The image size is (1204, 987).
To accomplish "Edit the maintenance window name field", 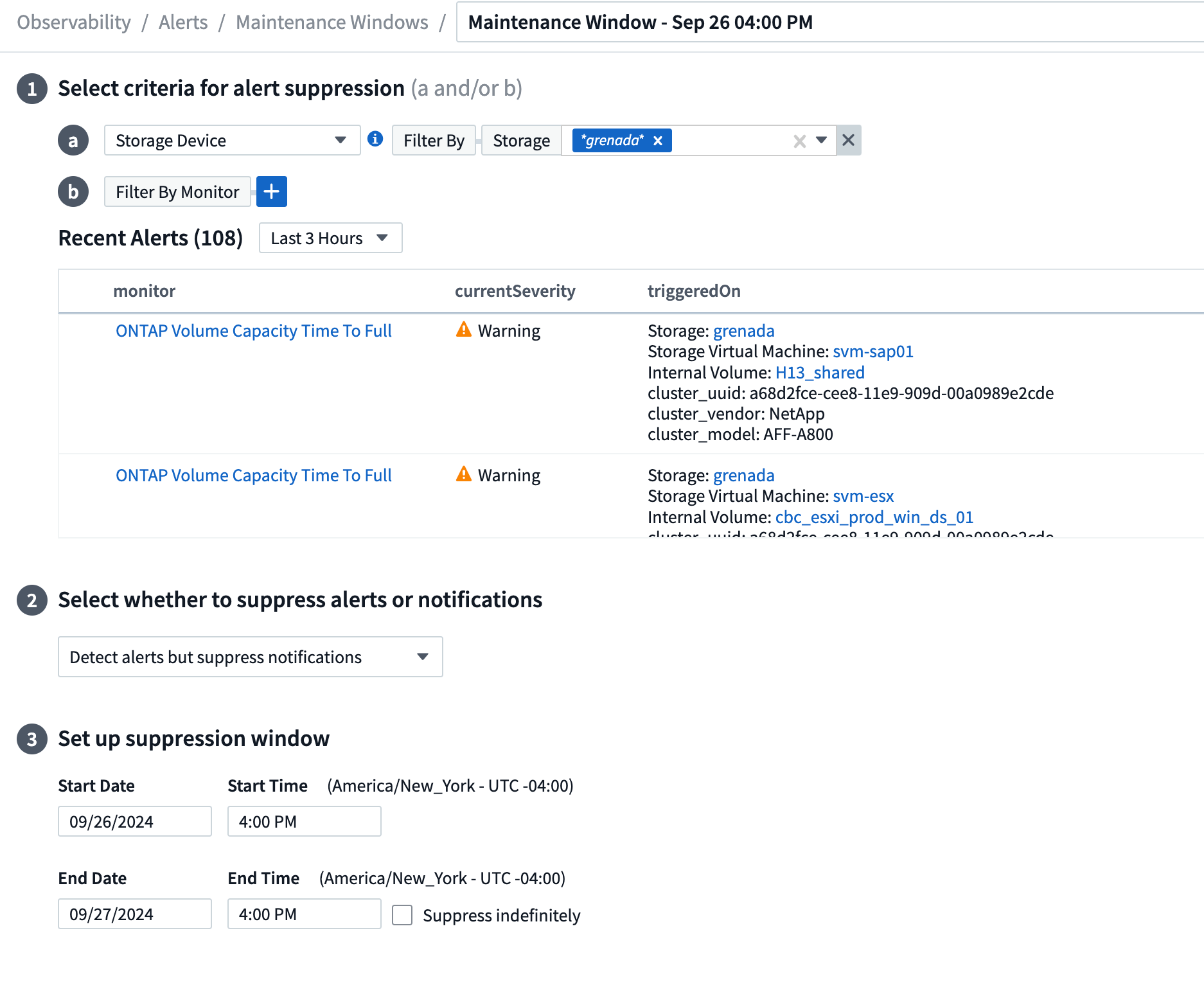I will 829,22.
